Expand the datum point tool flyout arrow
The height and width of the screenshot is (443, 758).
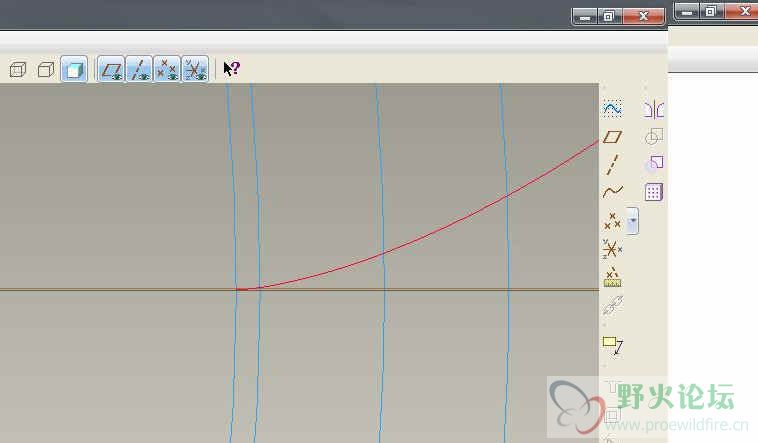(632, 221)
